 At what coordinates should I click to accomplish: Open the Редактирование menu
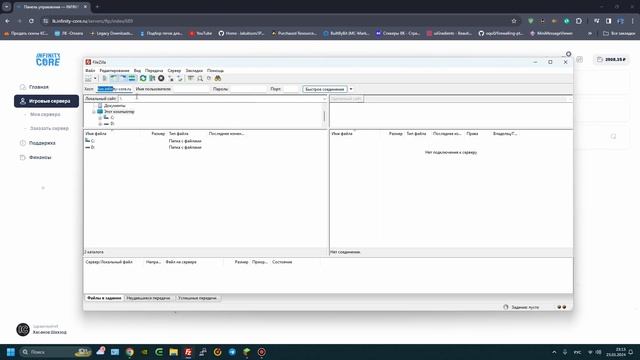[114, 71]
